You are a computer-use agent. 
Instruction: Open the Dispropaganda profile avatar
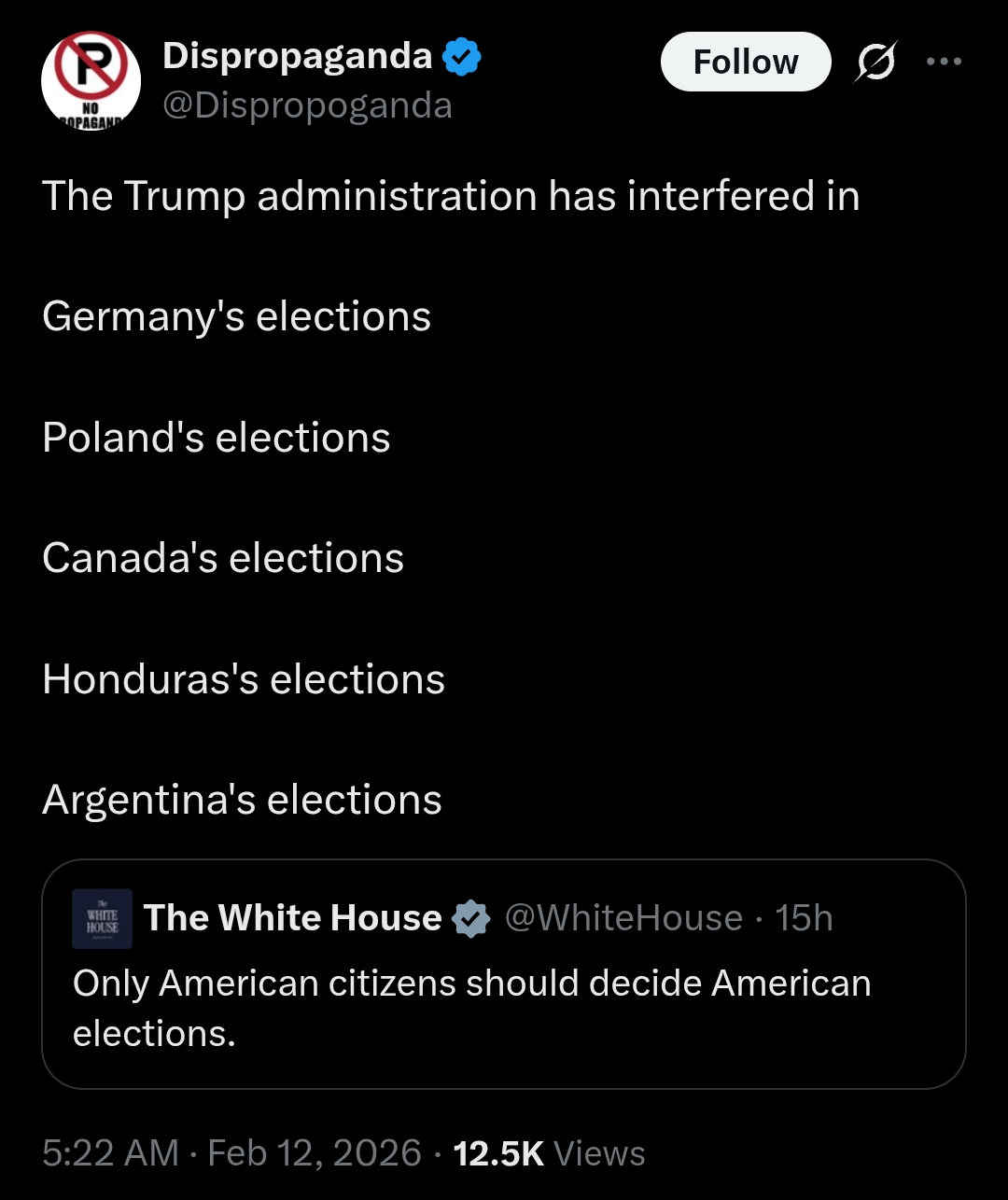[91, 81]
